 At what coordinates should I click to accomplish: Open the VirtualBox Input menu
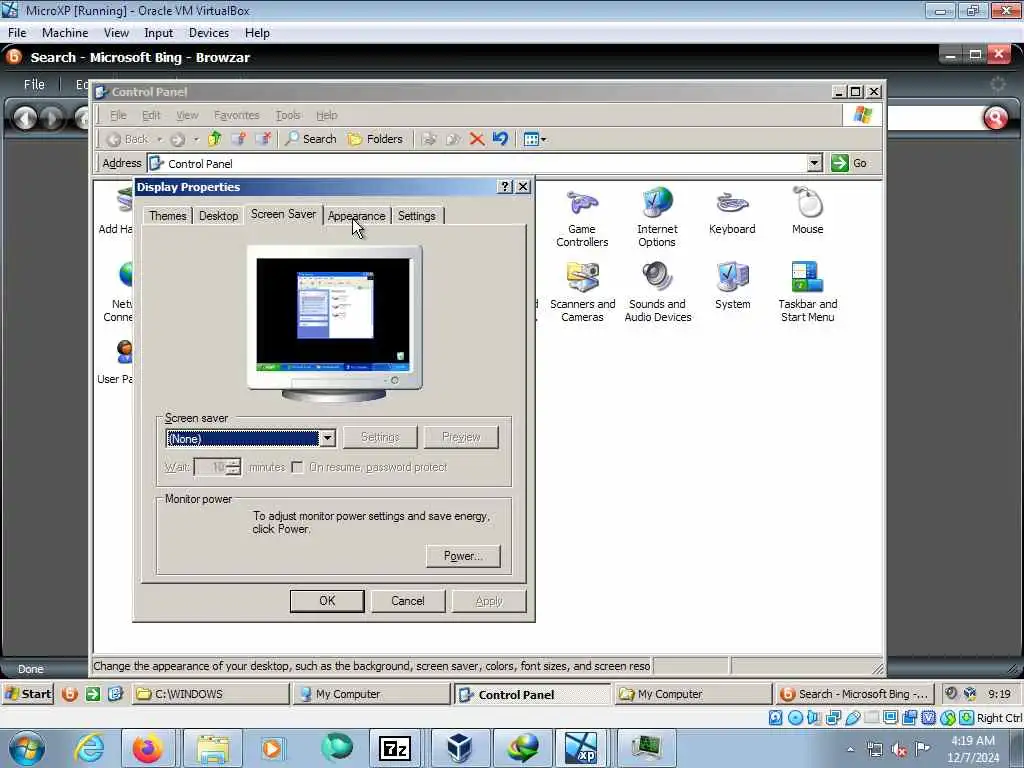(159, 33)
